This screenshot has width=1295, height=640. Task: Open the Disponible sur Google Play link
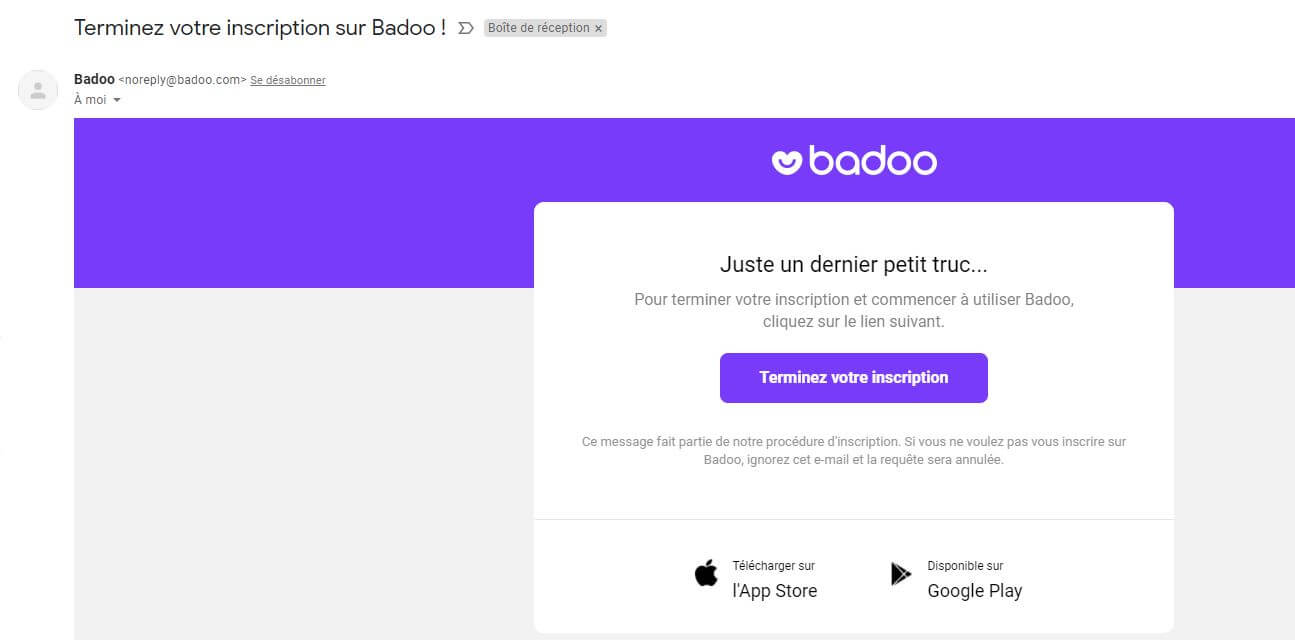point(974,579)
